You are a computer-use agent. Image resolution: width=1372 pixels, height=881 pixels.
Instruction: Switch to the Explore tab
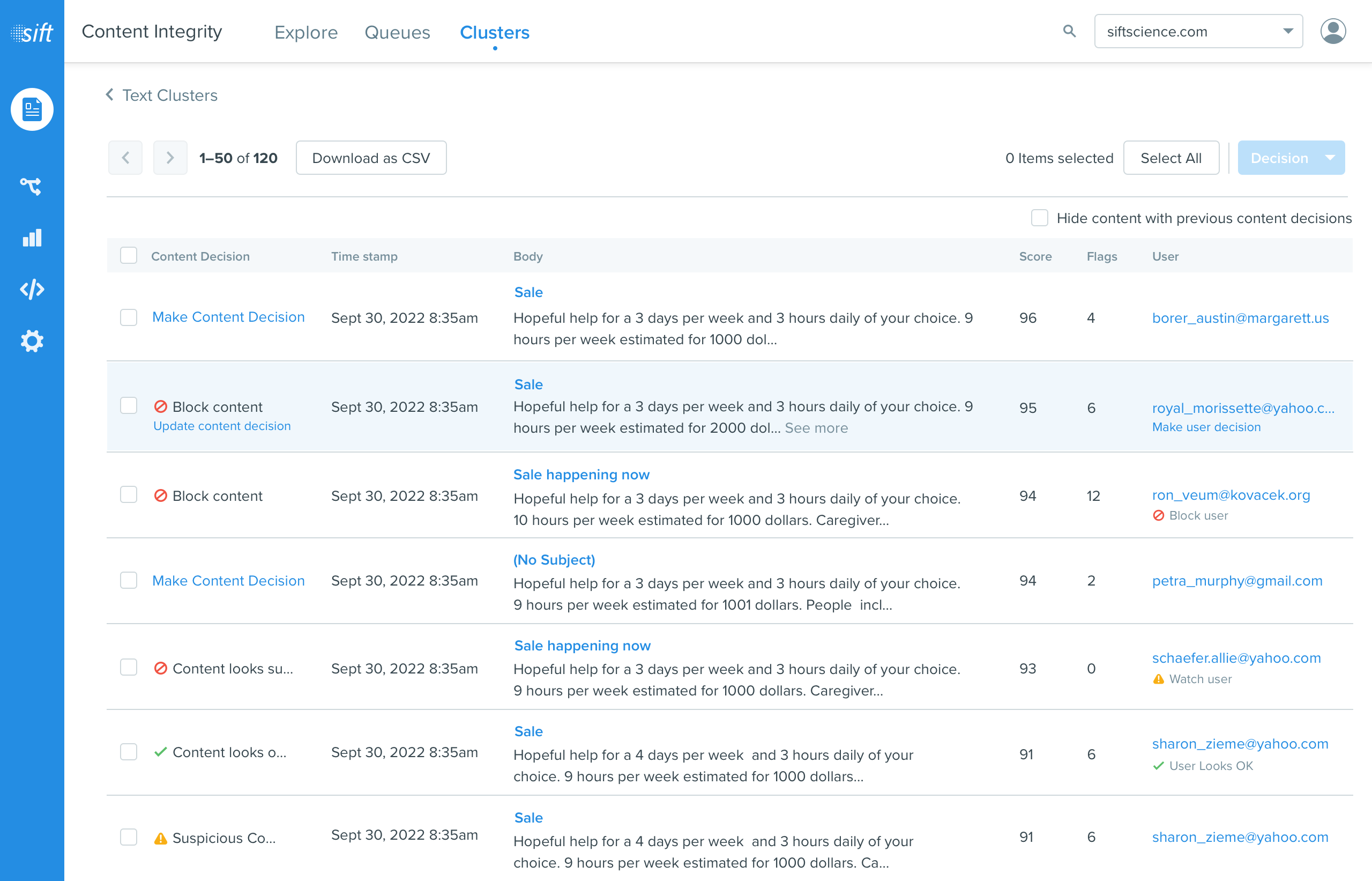tap(306, 33)
